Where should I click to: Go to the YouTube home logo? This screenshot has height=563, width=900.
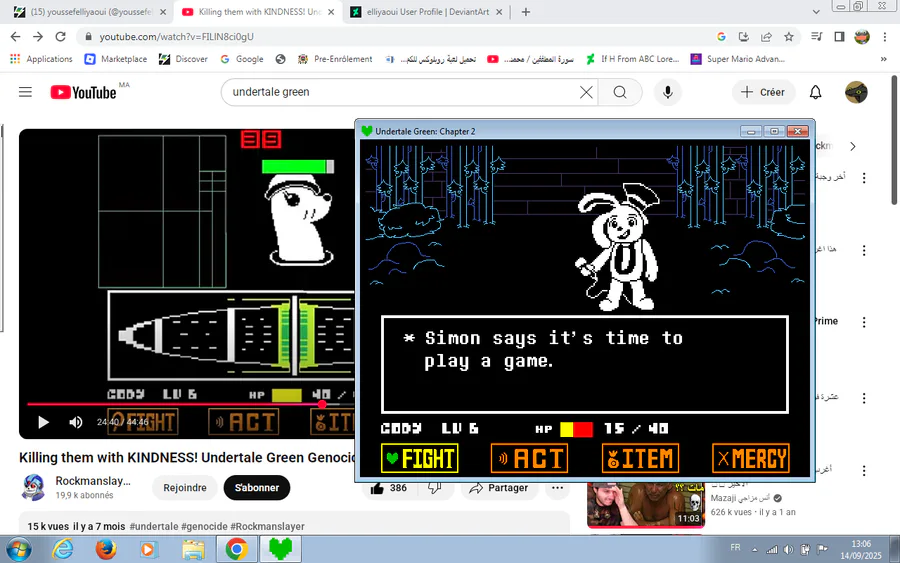pyautogui.click(x=83, y=92)
